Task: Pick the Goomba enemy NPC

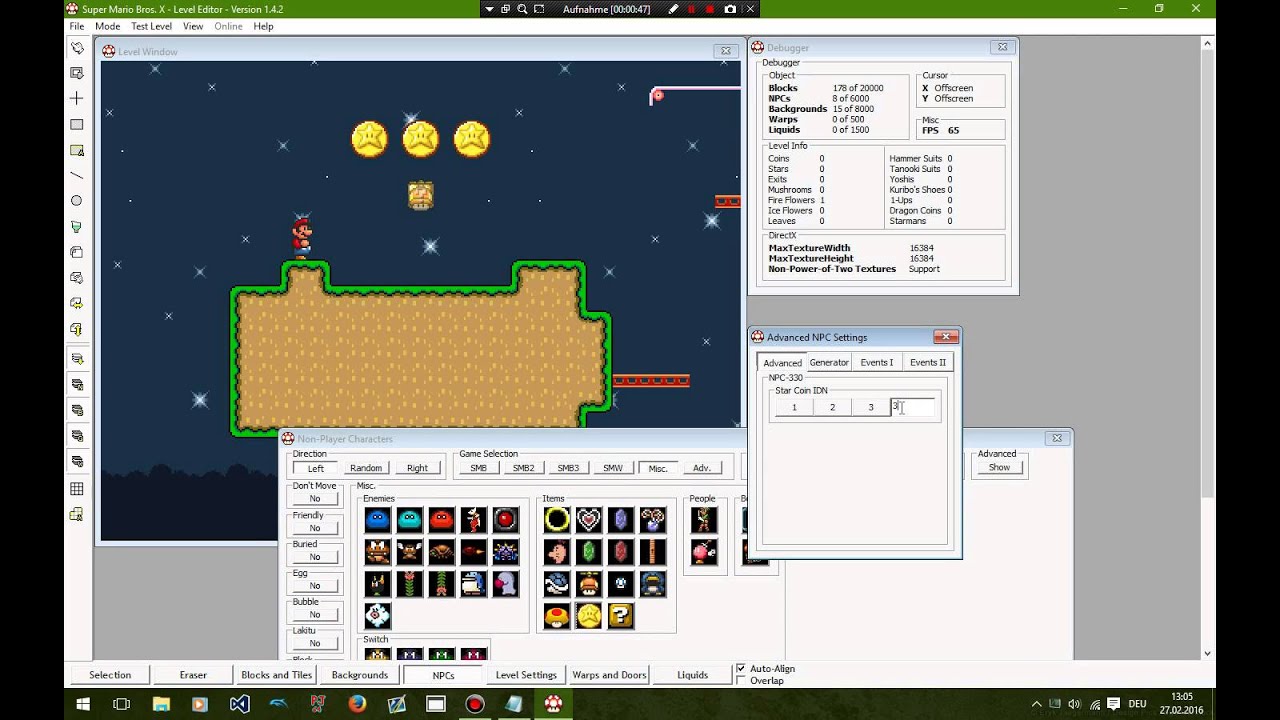Action: (377, 551)
